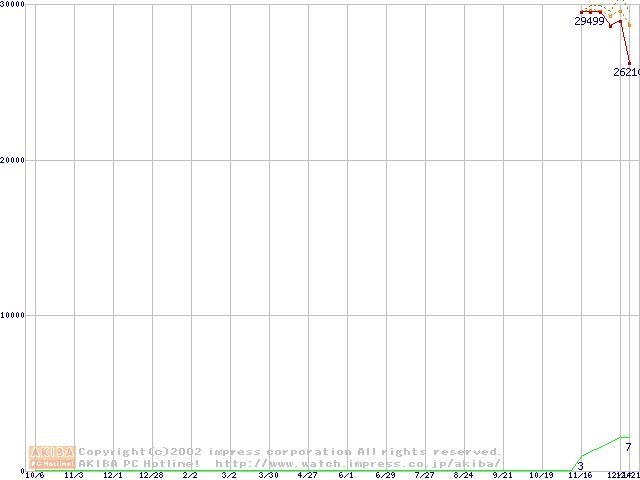
Task: Click the first red square marker above 29499
Action: coord(581,12)
